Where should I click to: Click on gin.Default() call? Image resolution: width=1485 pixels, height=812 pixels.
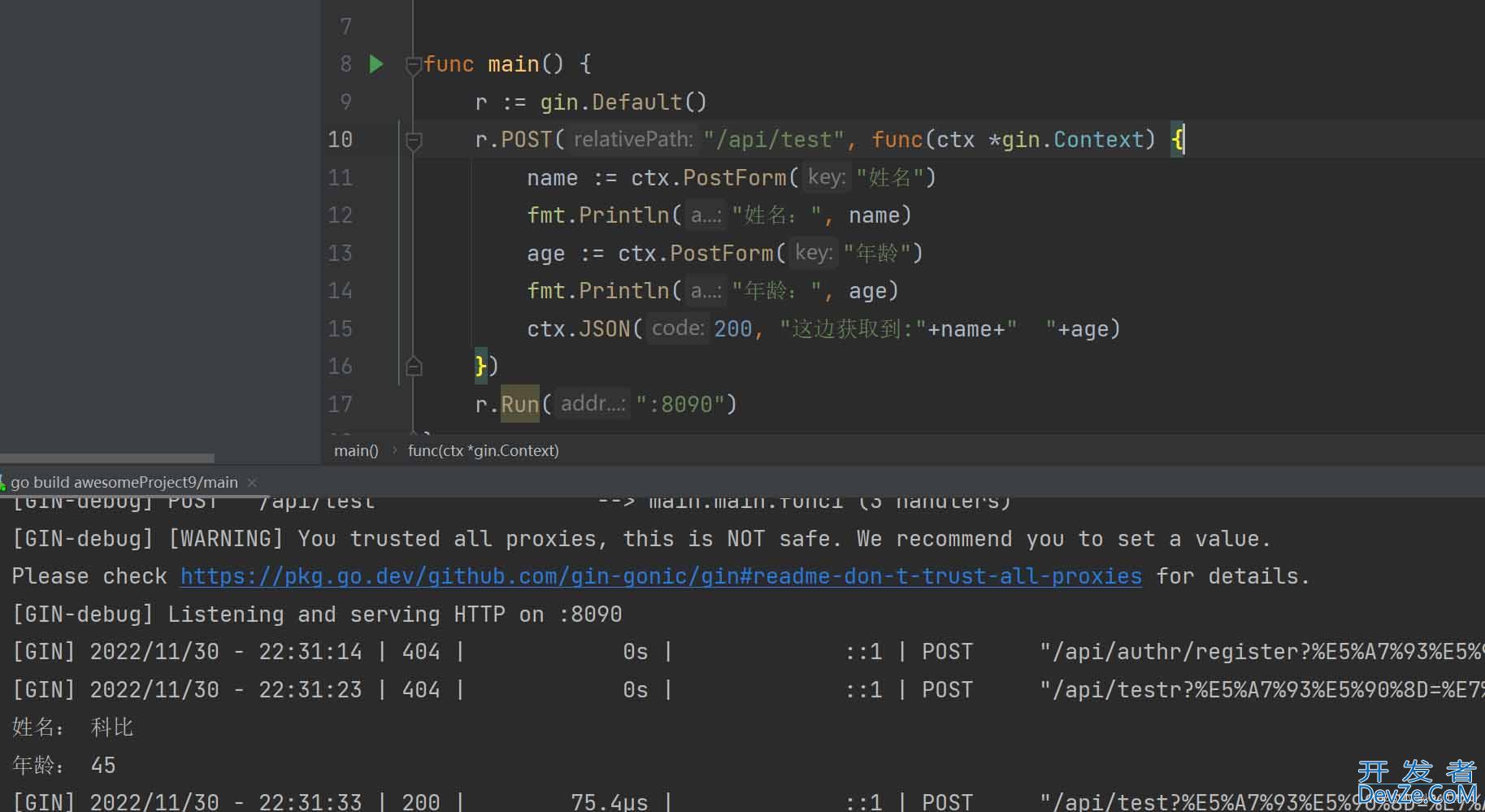[623, 102]
